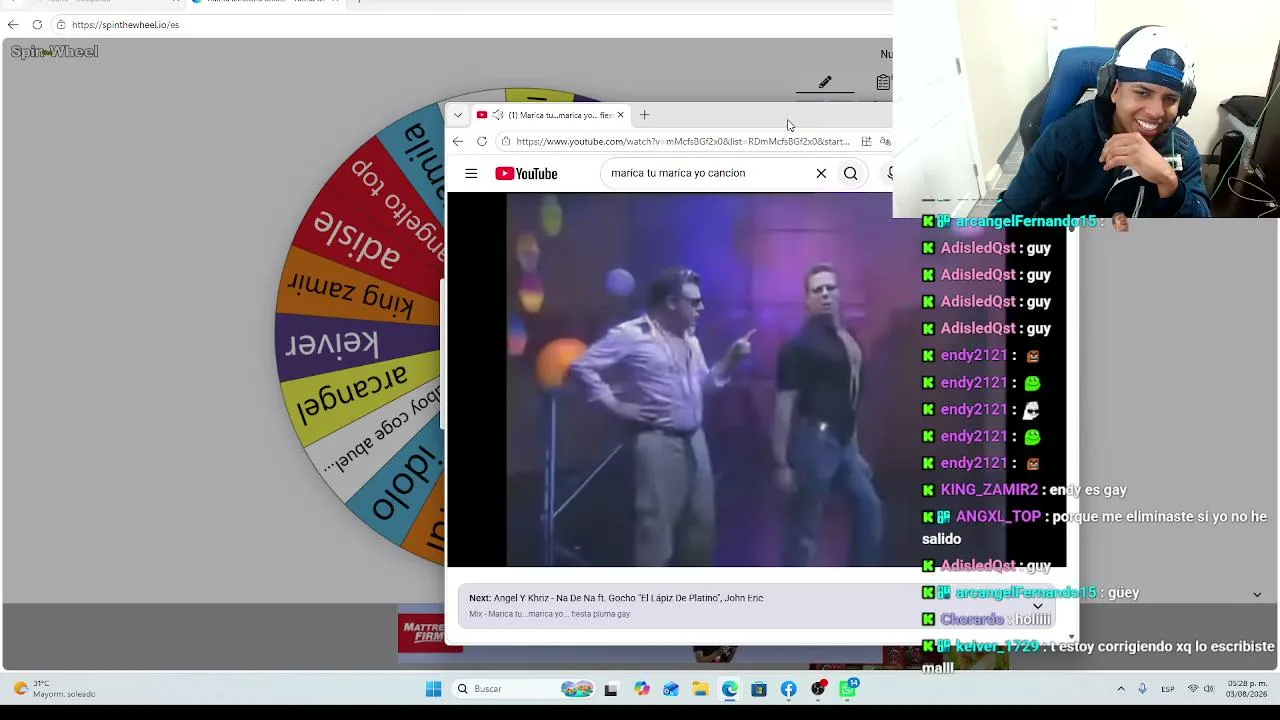
Task: Reload the SpinTheWheel page
Action: coord(37,25)
